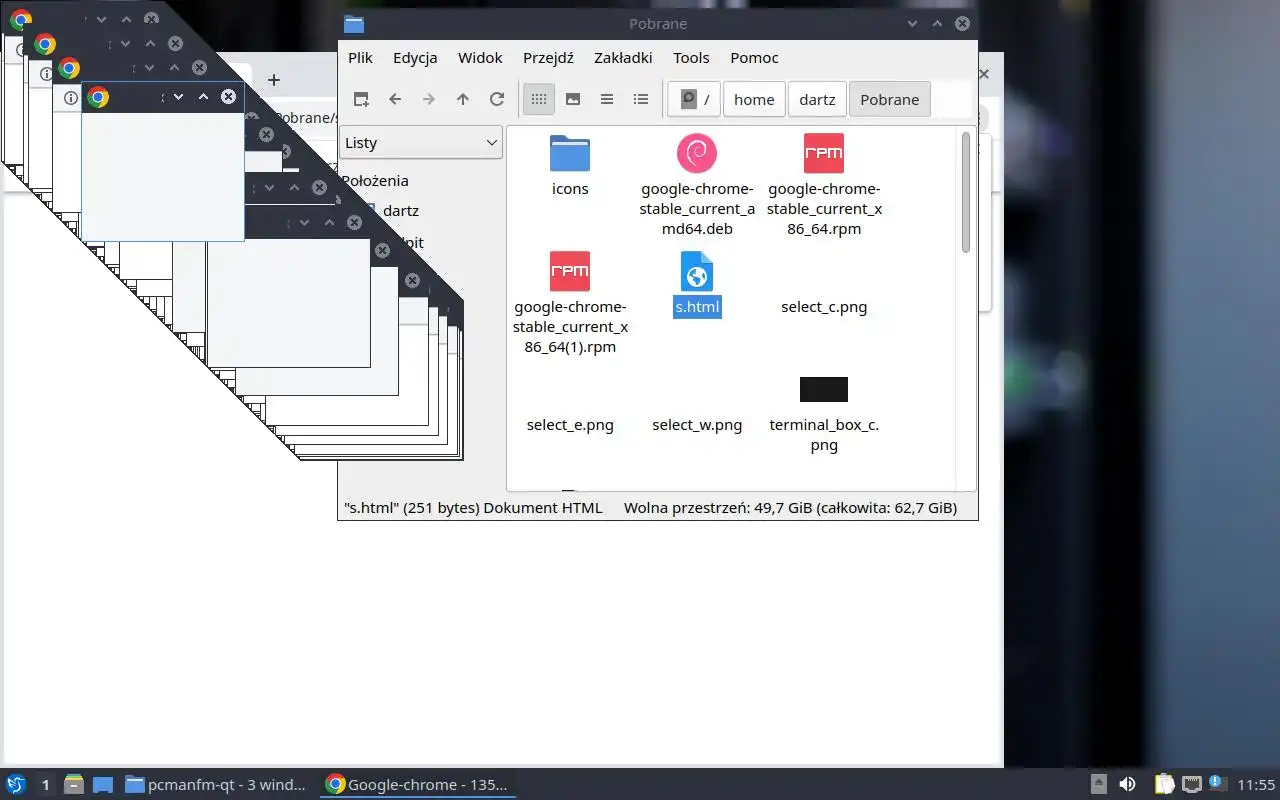This screenshot has width=1280, height=800.
Task: Open the file manager quicklaunch icon
Action: click(74, 785)
